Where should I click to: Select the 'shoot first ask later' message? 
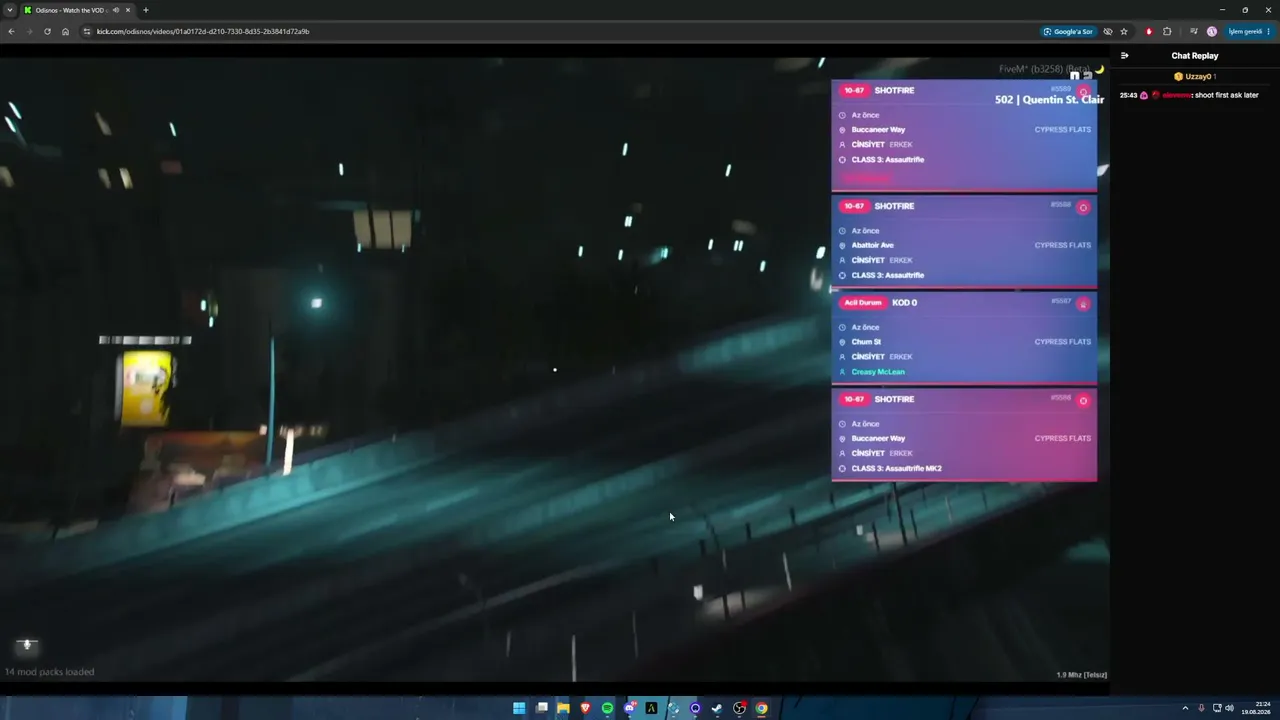click(x=1227, y=95)
